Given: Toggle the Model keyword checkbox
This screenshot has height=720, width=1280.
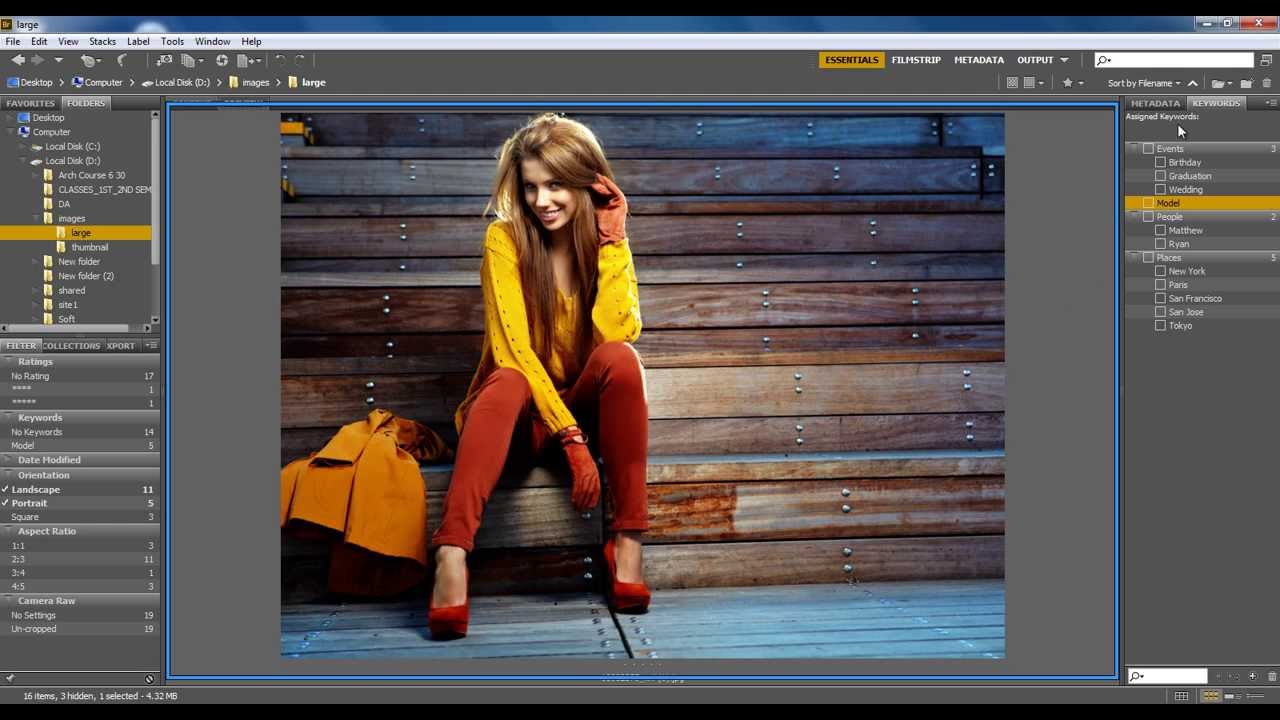Looking at the screenshot, I should pos(1148,203).
